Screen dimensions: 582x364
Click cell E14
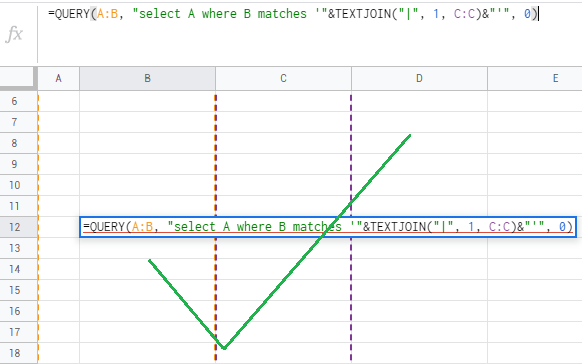click(534, 269)
